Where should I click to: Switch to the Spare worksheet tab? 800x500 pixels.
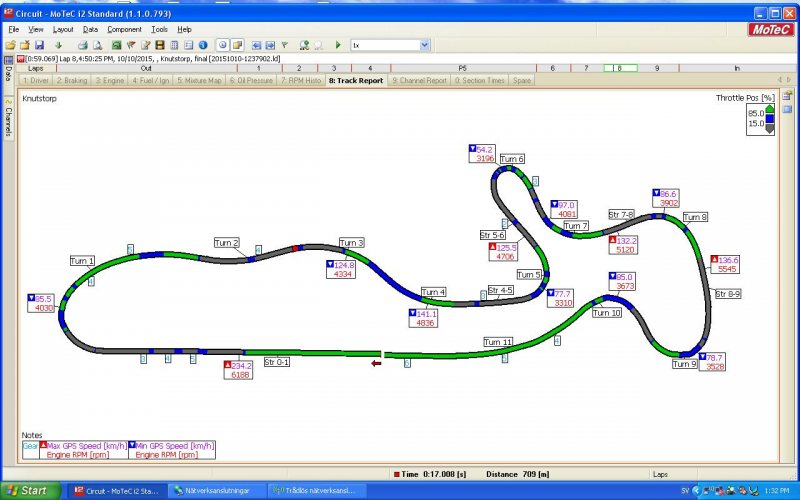521,80
